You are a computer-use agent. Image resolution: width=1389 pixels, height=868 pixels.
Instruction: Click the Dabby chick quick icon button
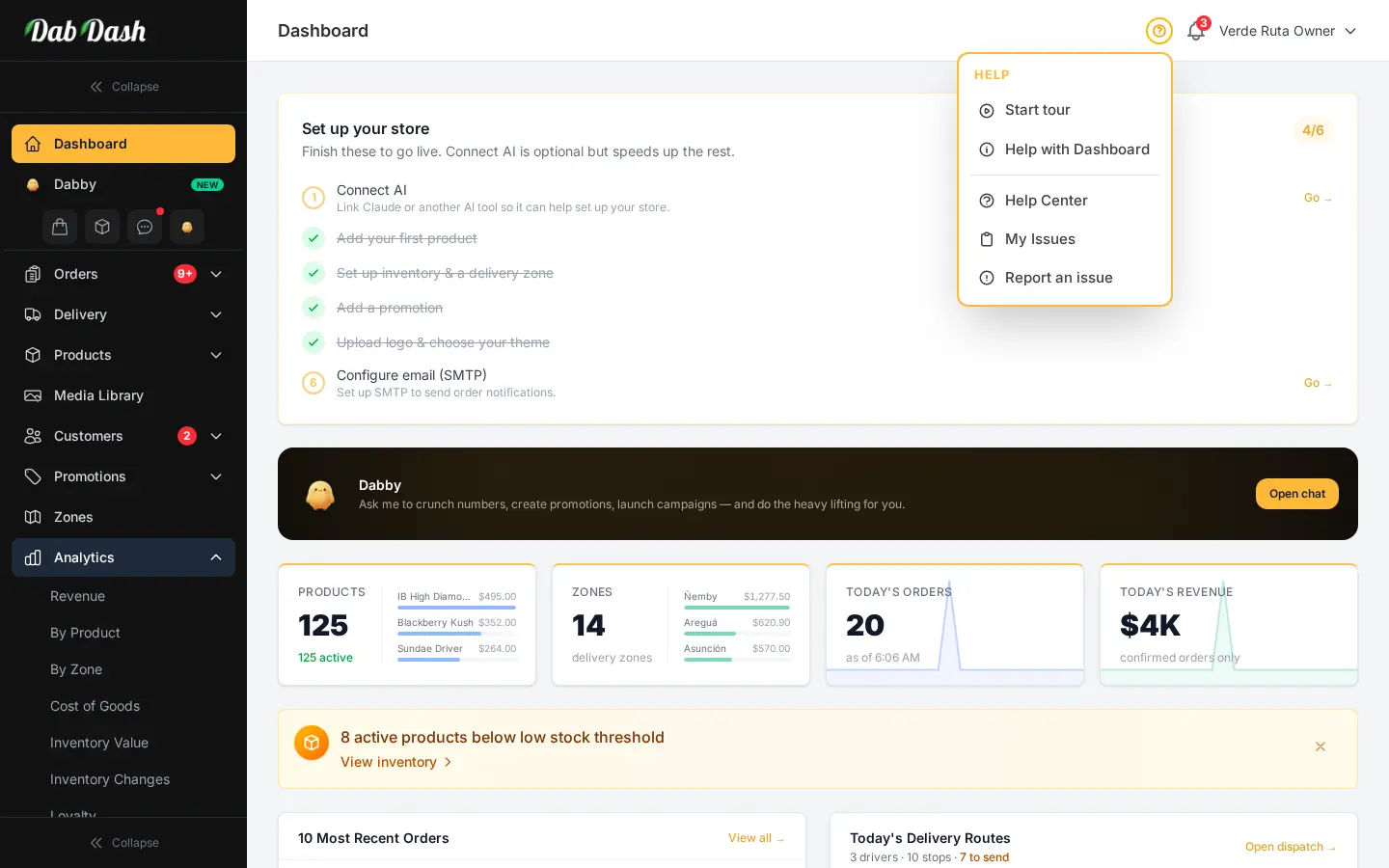(x=187, y=227)
